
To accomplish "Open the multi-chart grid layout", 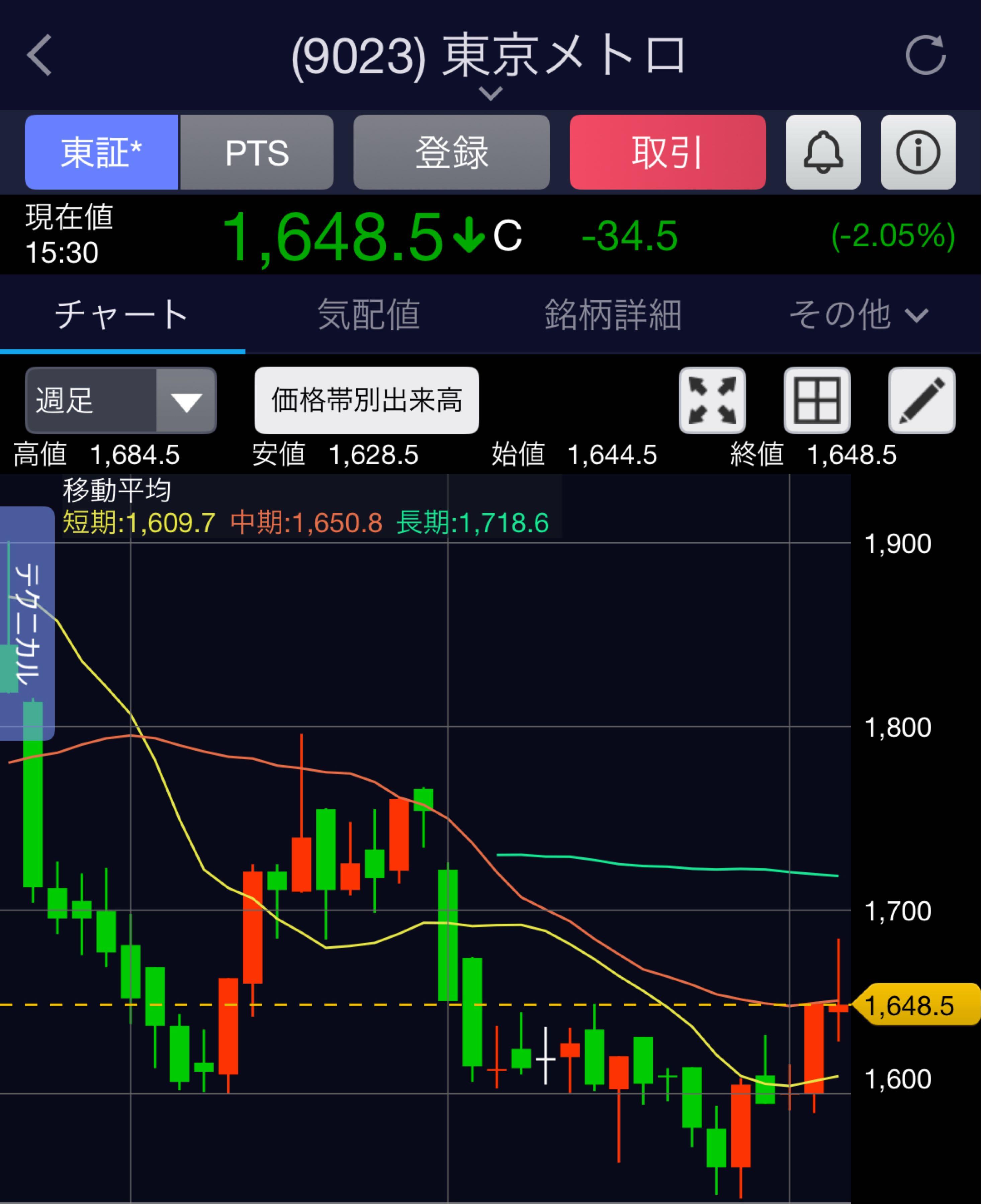I will (x=817, y=400).
